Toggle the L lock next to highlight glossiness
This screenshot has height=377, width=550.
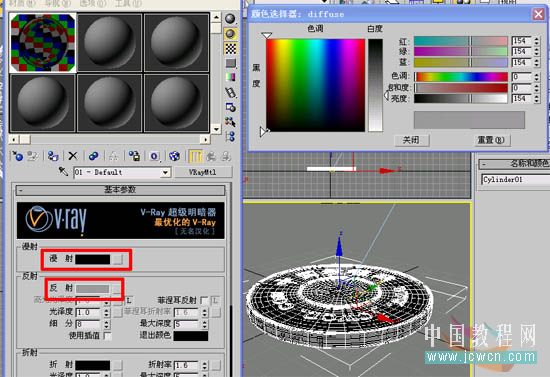[129, 301]
